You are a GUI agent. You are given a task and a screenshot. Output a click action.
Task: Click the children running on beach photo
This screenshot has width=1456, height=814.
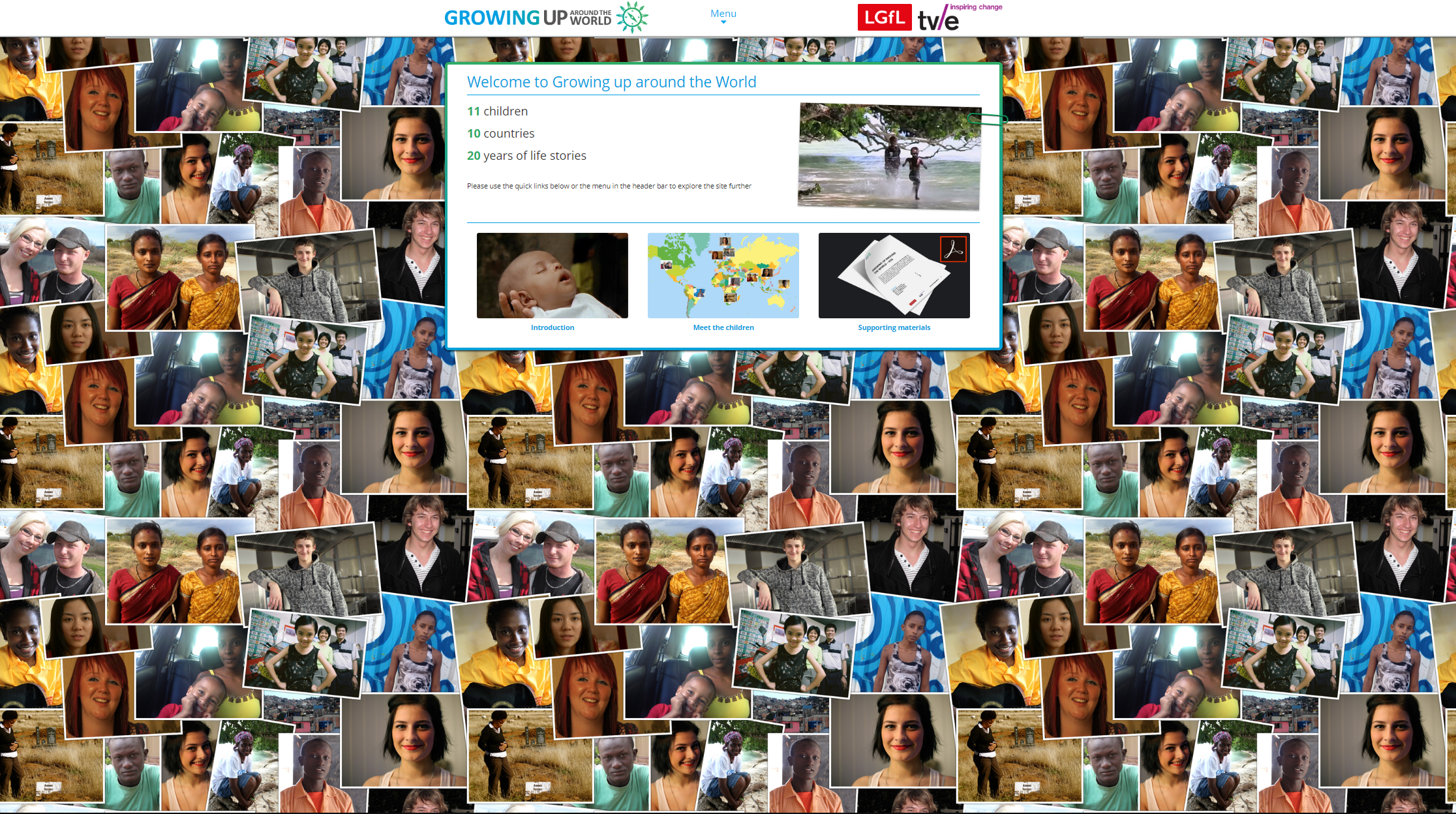click(x=890, y=157)
